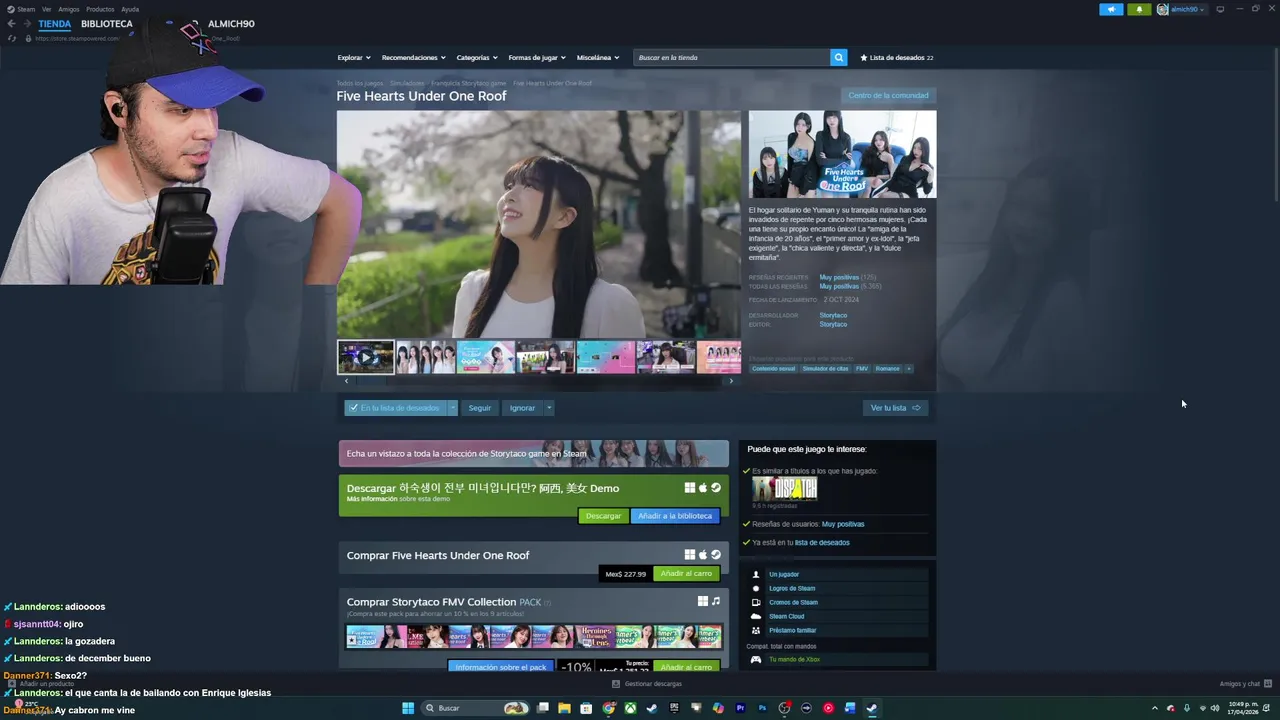Open 'Ver tu lista' button
Screen dimensions: 1280x720
point(895,408)
